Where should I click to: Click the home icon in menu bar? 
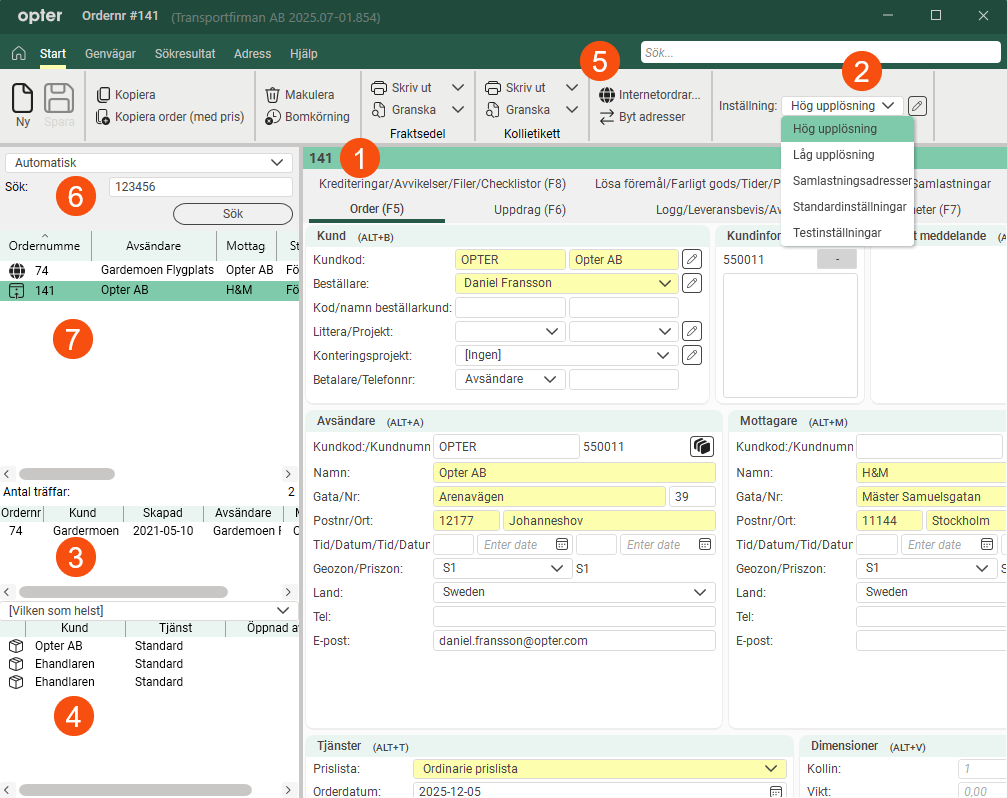click(x=18, y=54)
